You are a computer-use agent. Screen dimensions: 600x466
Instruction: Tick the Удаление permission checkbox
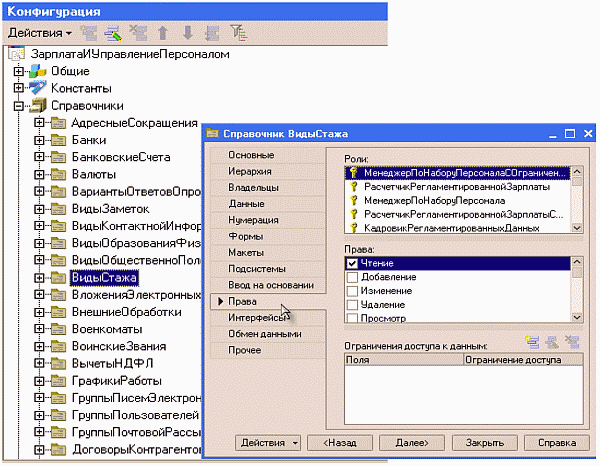pyautogui.click(x=352, y=304)
